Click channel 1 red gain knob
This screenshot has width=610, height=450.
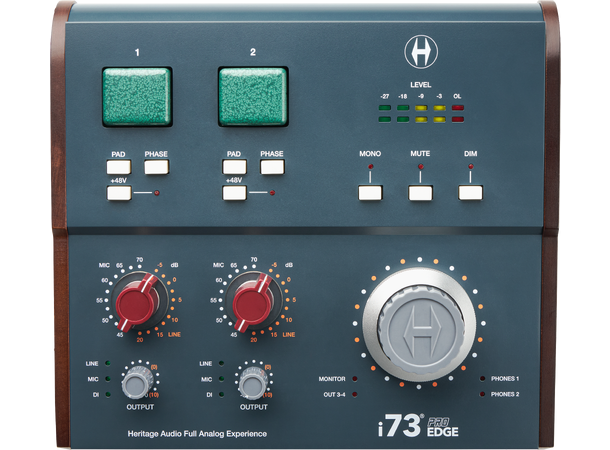[138, 301]
